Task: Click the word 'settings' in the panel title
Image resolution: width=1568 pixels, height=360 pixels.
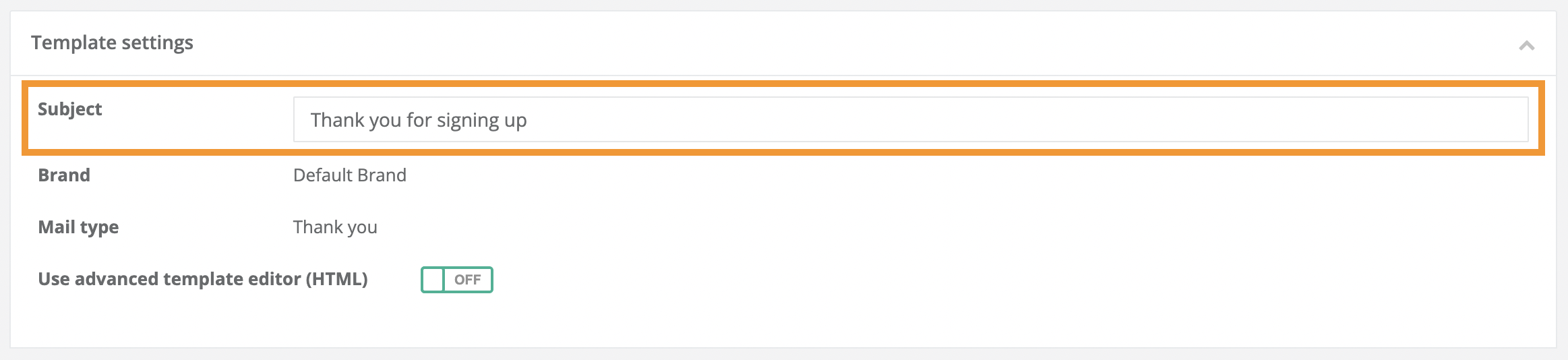Action: [157, 42]
